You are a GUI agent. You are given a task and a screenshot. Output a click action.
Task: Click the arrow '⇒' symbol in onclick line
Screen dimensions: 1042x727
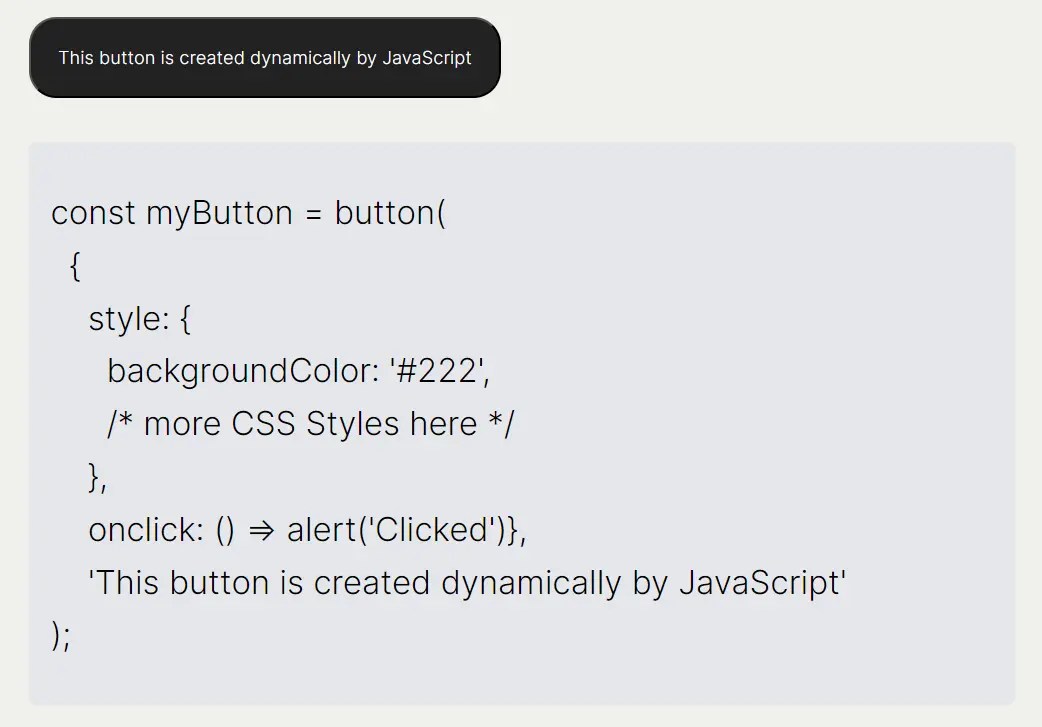pos(260,530)
